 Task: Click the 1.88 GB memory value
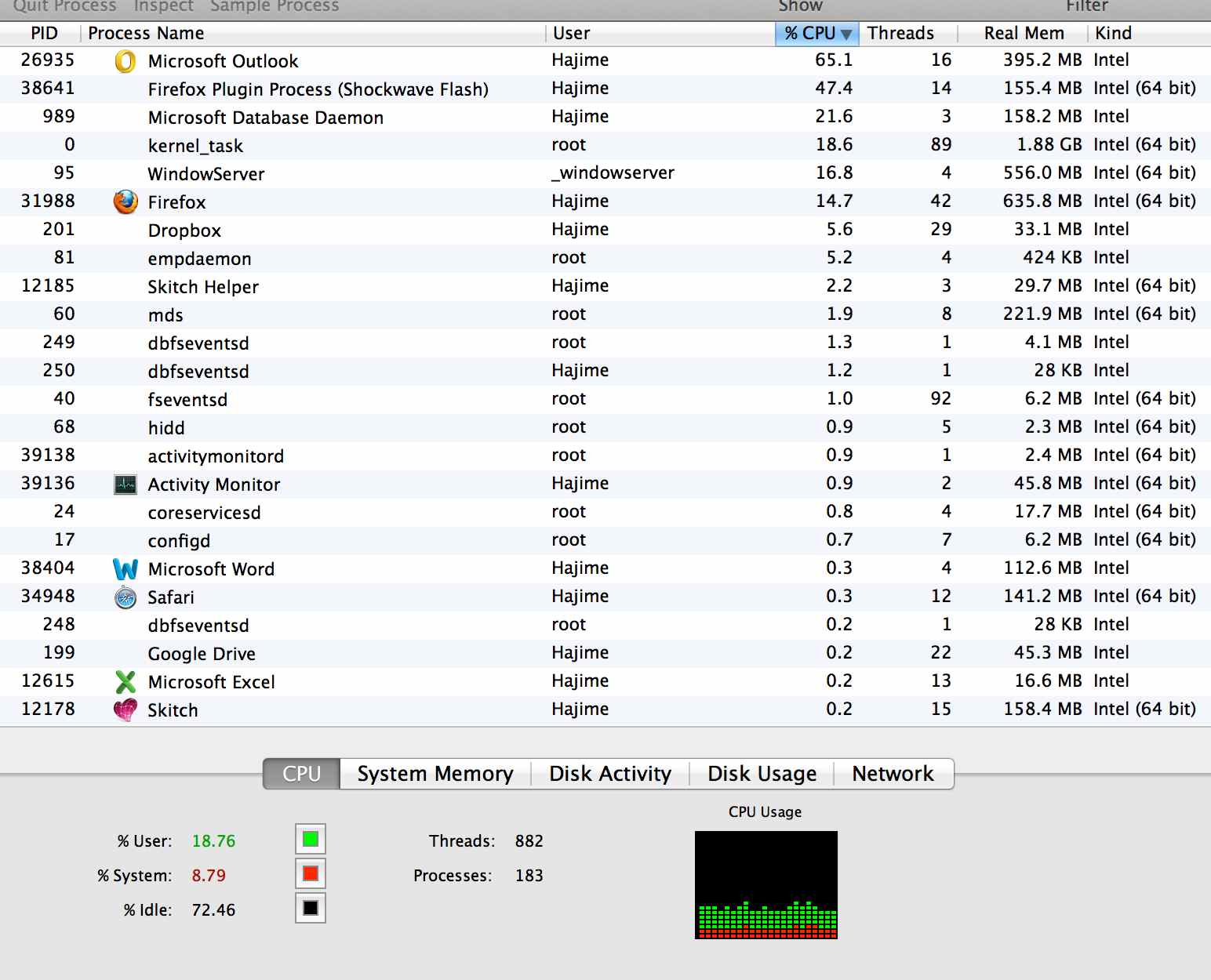1049,144
